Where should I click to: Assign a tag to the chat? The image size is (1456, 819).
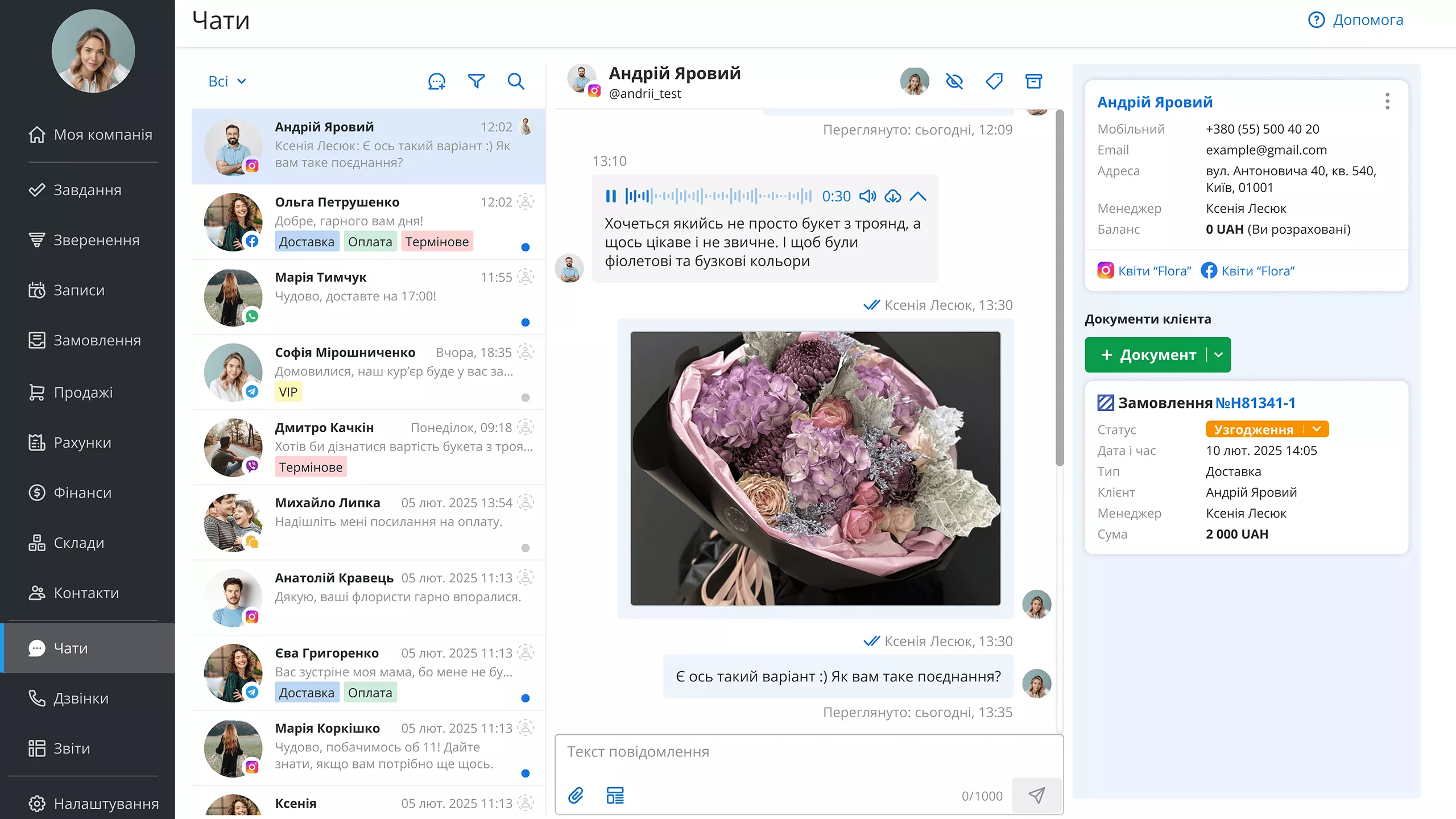(995, 81)
